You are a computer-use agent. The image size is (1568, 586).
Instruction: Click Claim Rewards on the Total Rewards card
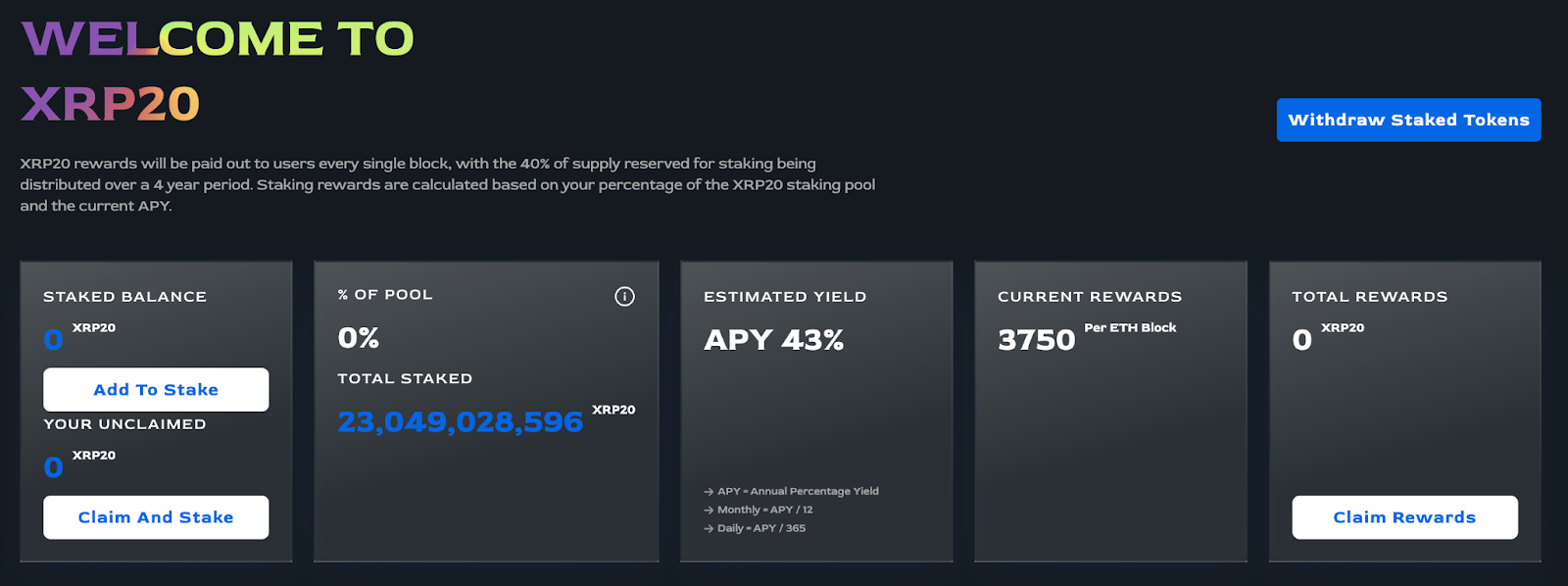(1404, 516)
